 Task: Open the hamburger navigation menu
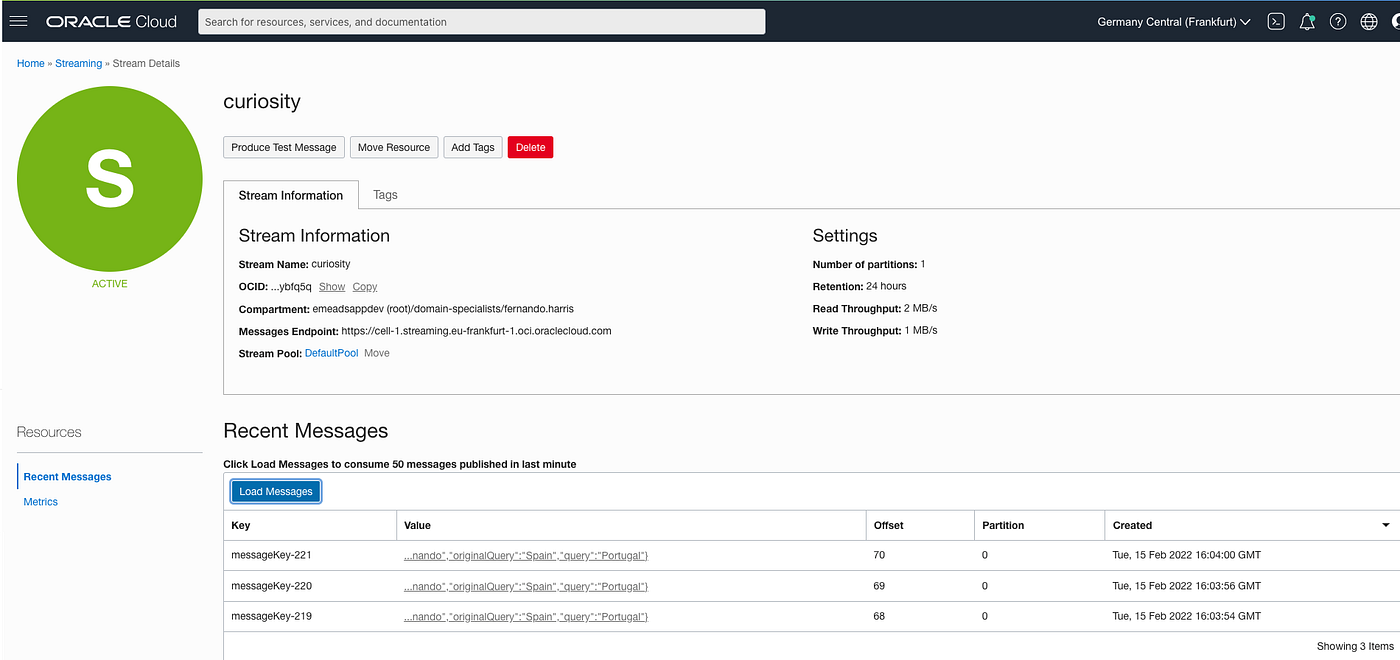click(18, 21)
